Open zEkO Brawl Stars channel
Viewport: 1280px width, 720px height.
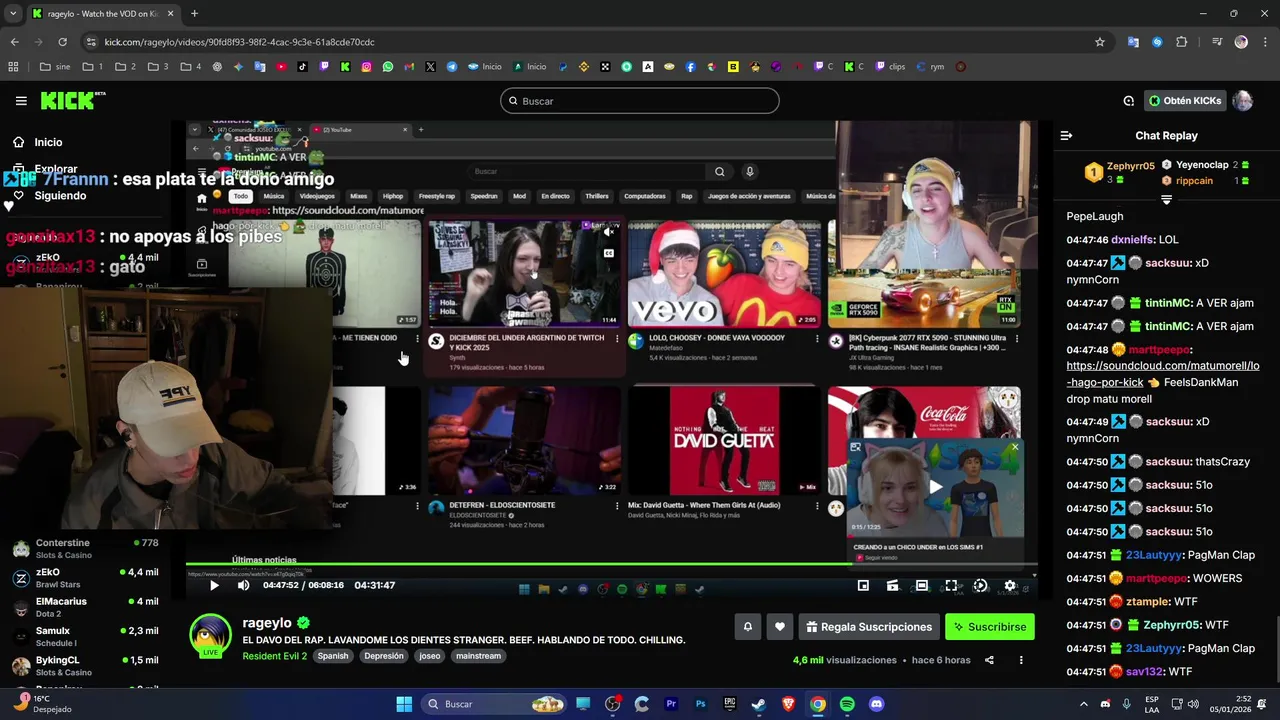(x=85, y=578)
